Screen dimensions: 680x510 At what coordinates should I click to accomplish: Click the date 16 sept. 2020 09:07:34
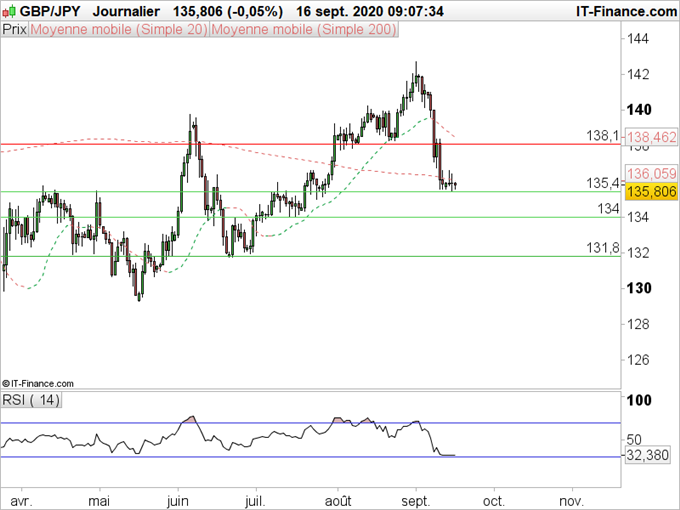pyautogui.click(x=369, y=11)
